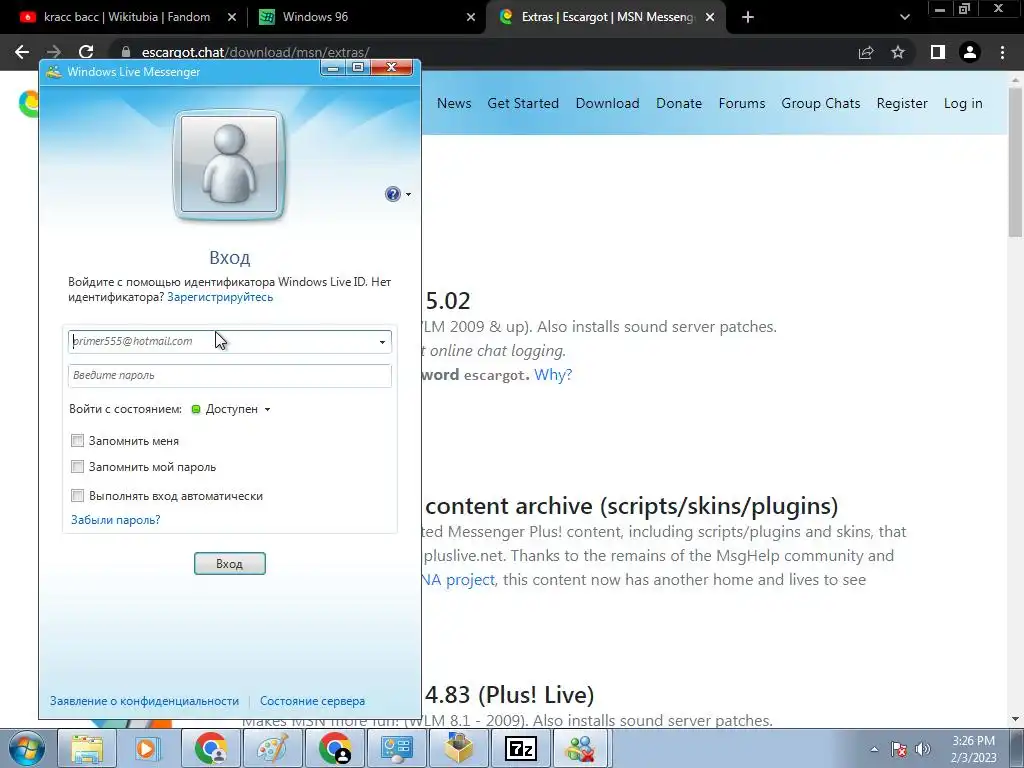Open the first Chrome taskbar icon

210,749
